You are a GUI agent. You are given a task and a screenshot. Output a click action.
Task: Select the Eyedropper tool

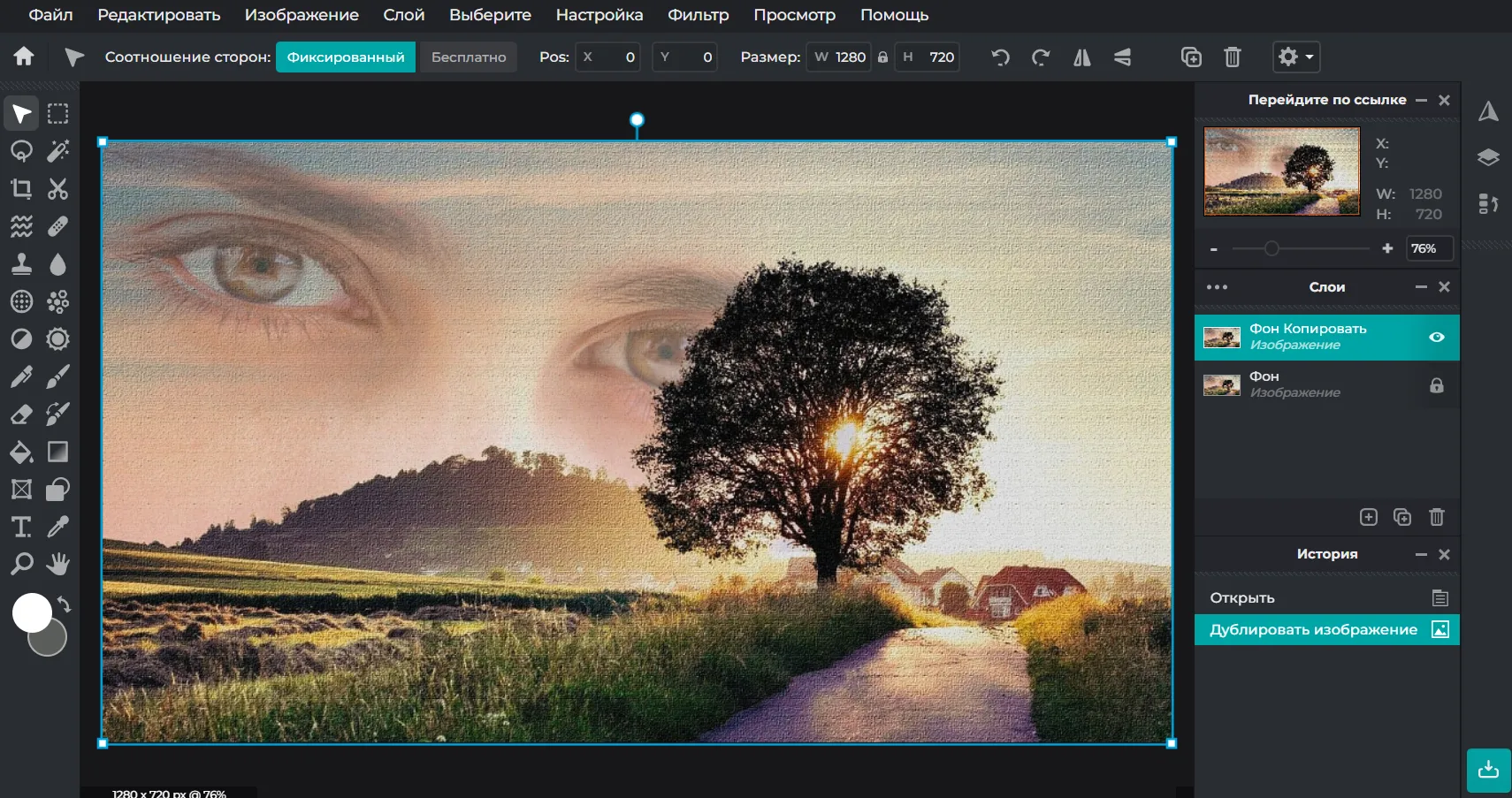click(57, 527)
